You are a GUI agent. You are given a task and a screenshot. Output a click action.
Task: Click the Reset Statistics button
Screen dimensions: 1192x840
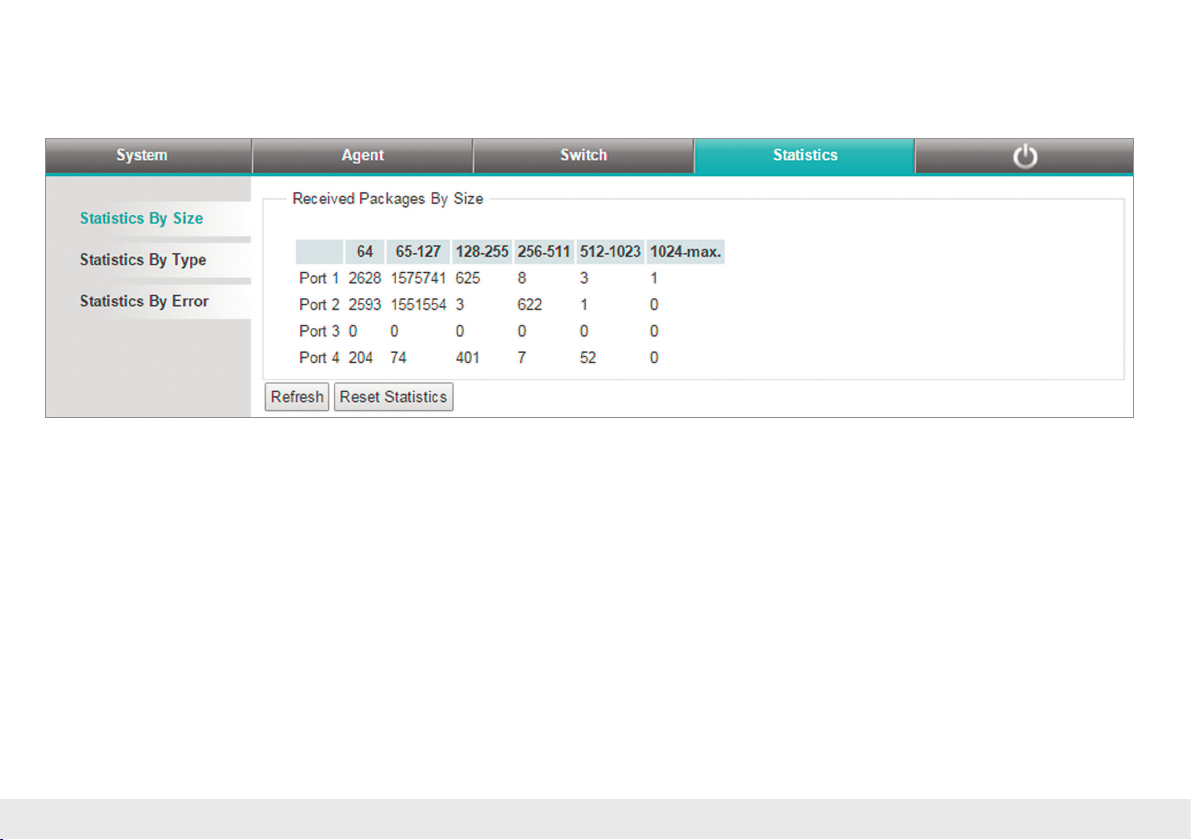click(x=393, y=397)
